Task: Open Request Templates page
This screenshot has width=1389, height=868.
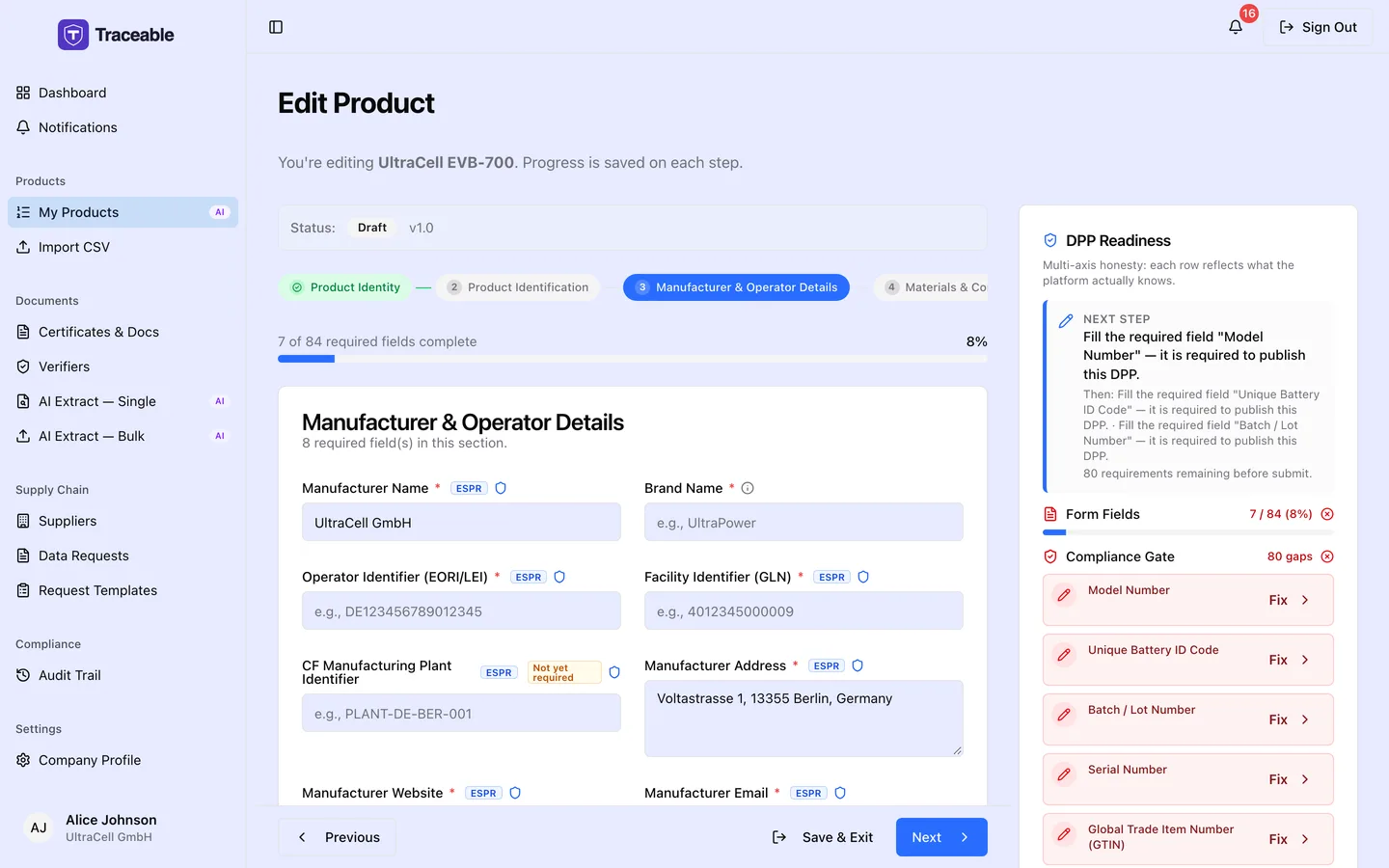Action: click(x=123, y=590)
